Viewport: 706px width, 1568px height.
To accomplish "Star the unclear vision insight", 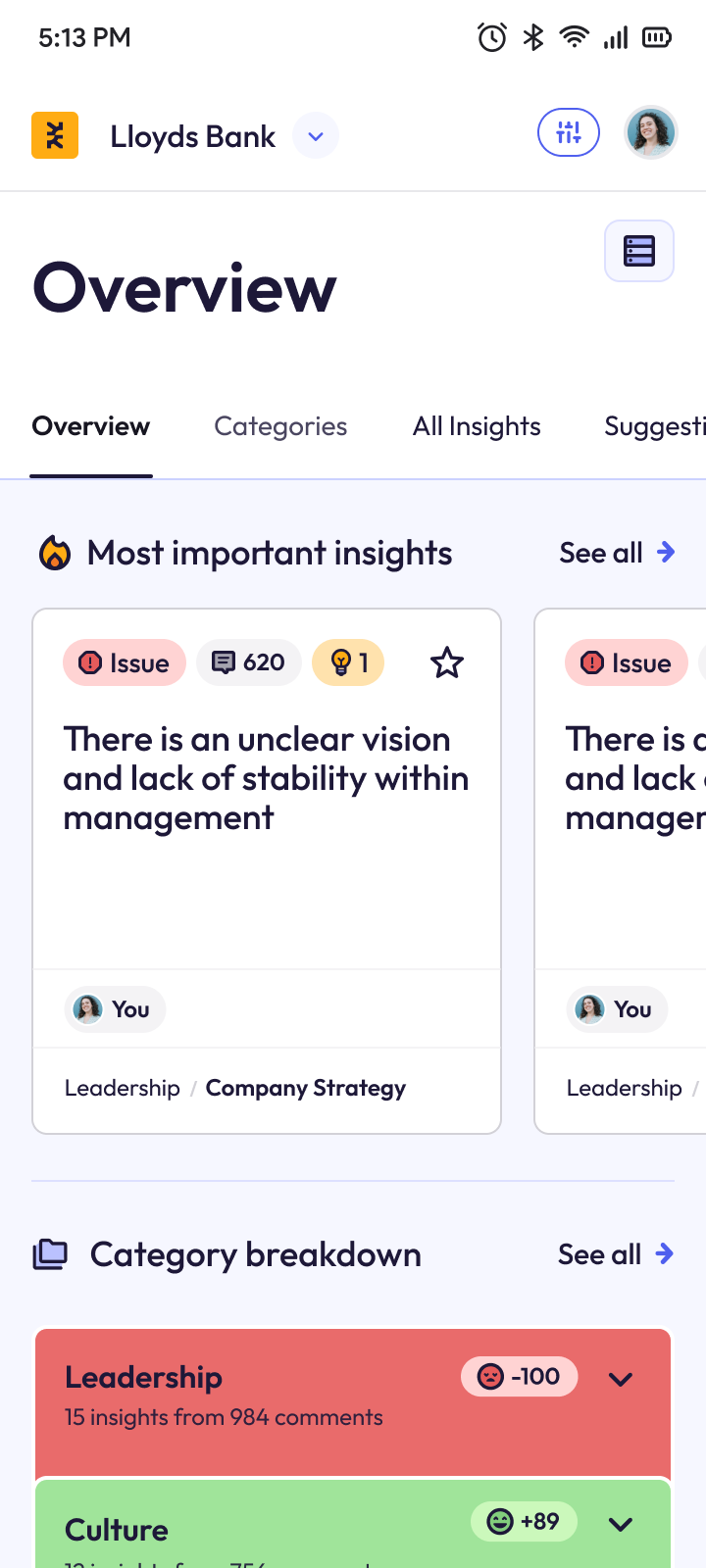I will click(447, 662).
